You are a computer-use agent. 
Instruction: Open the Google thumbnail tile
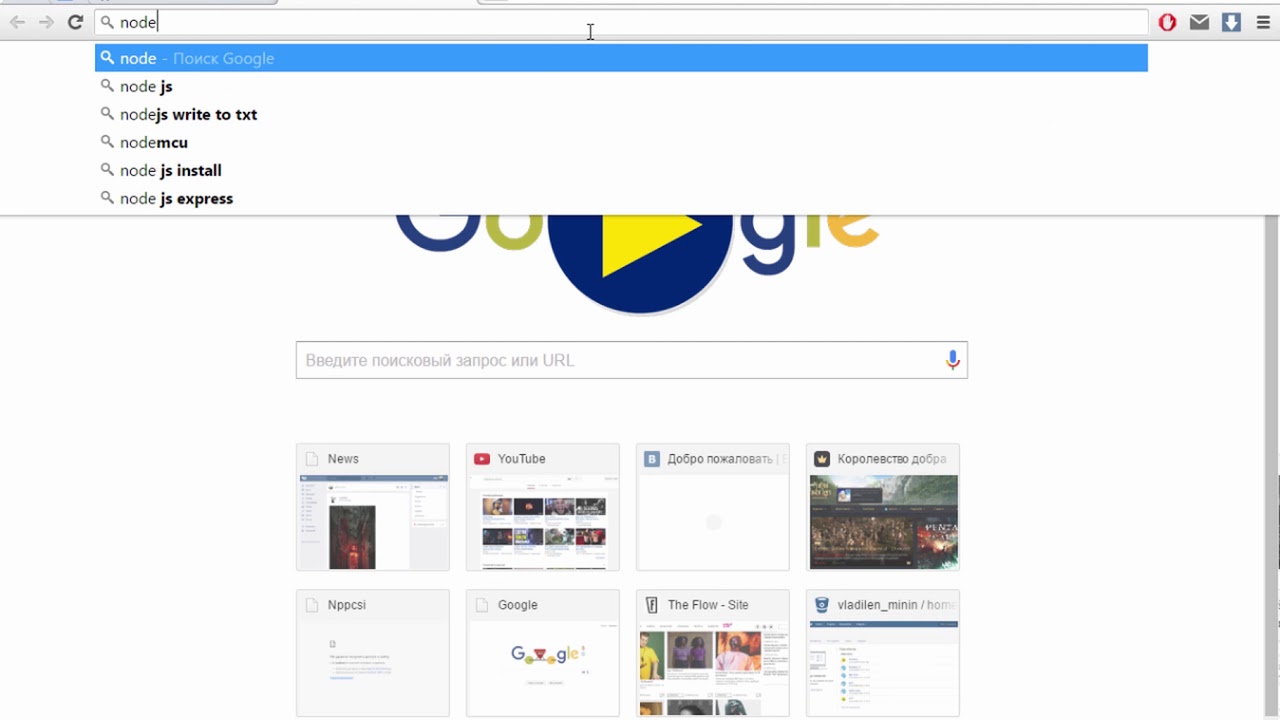pyautogui.click(x=543, y=653)
